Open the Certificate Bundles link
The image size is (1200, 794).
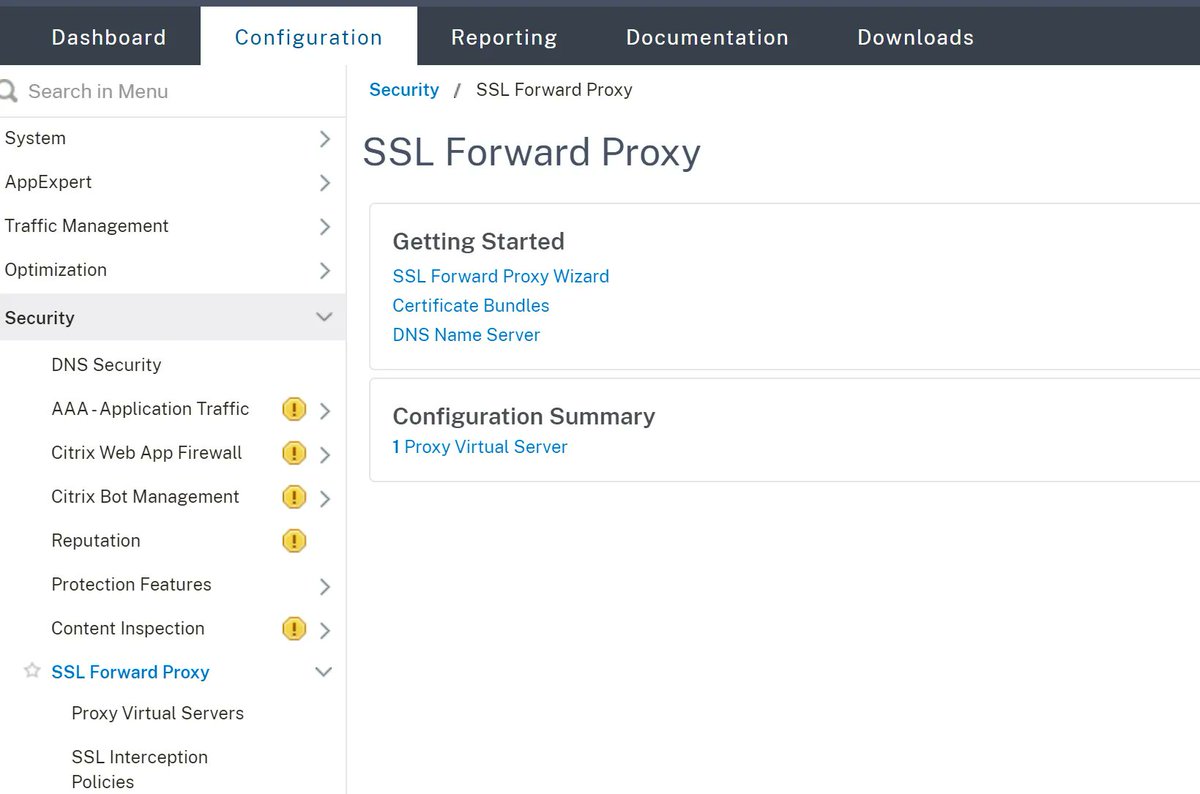tap(470, 305)
